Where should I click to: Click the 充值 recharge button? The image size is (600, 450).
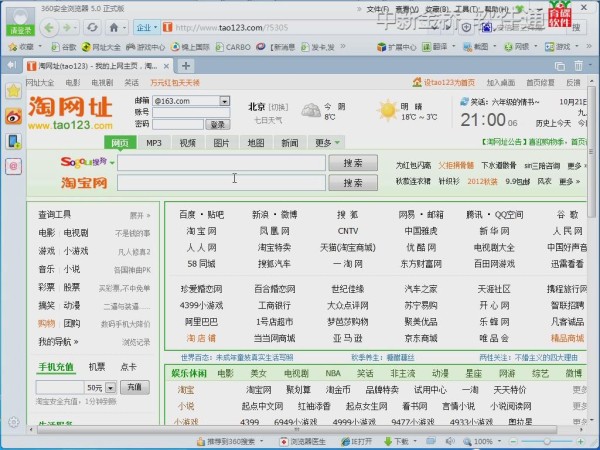coord(135,387)
